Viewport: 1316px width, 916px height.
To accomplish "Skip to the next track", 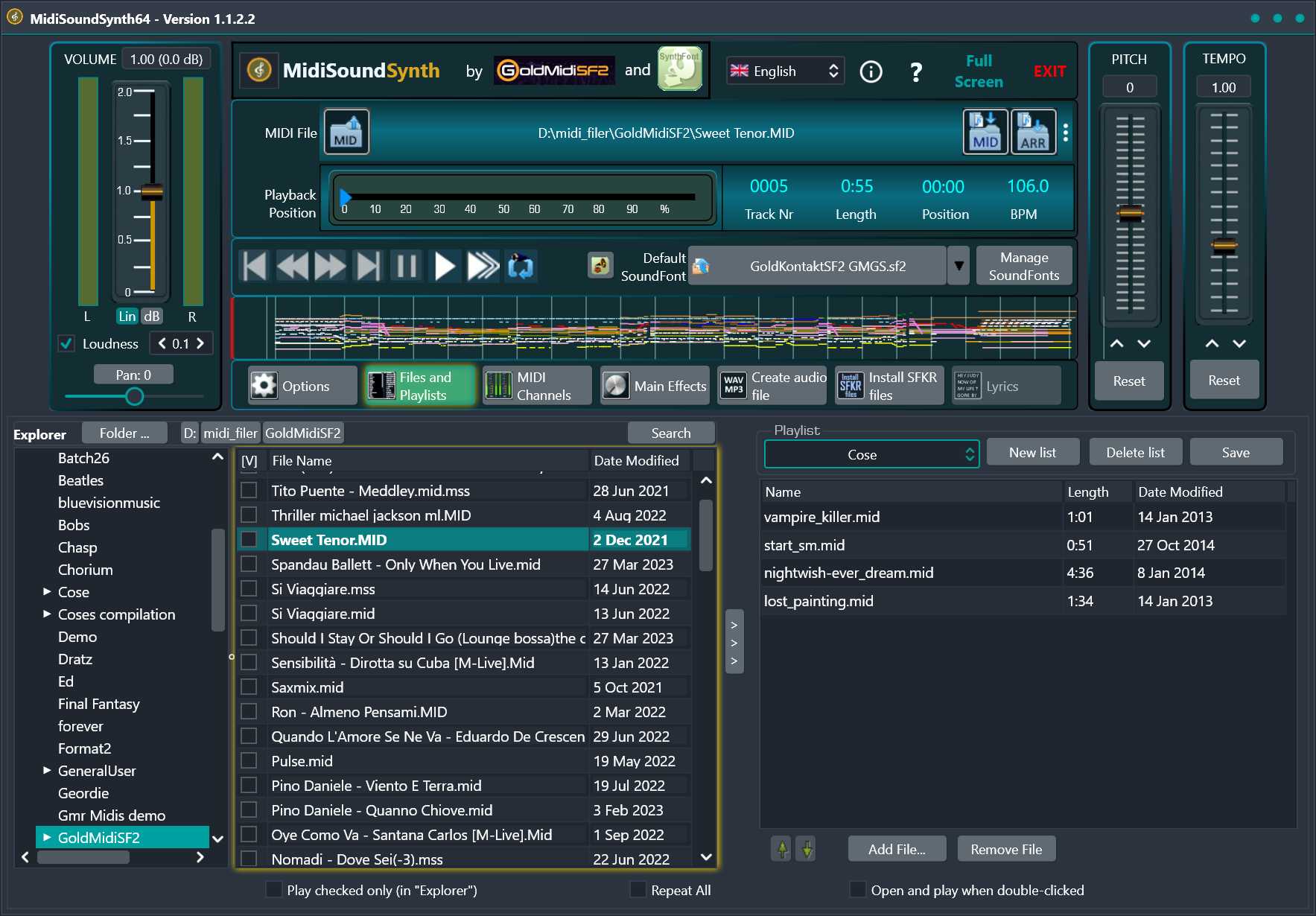I will [369, 266].
